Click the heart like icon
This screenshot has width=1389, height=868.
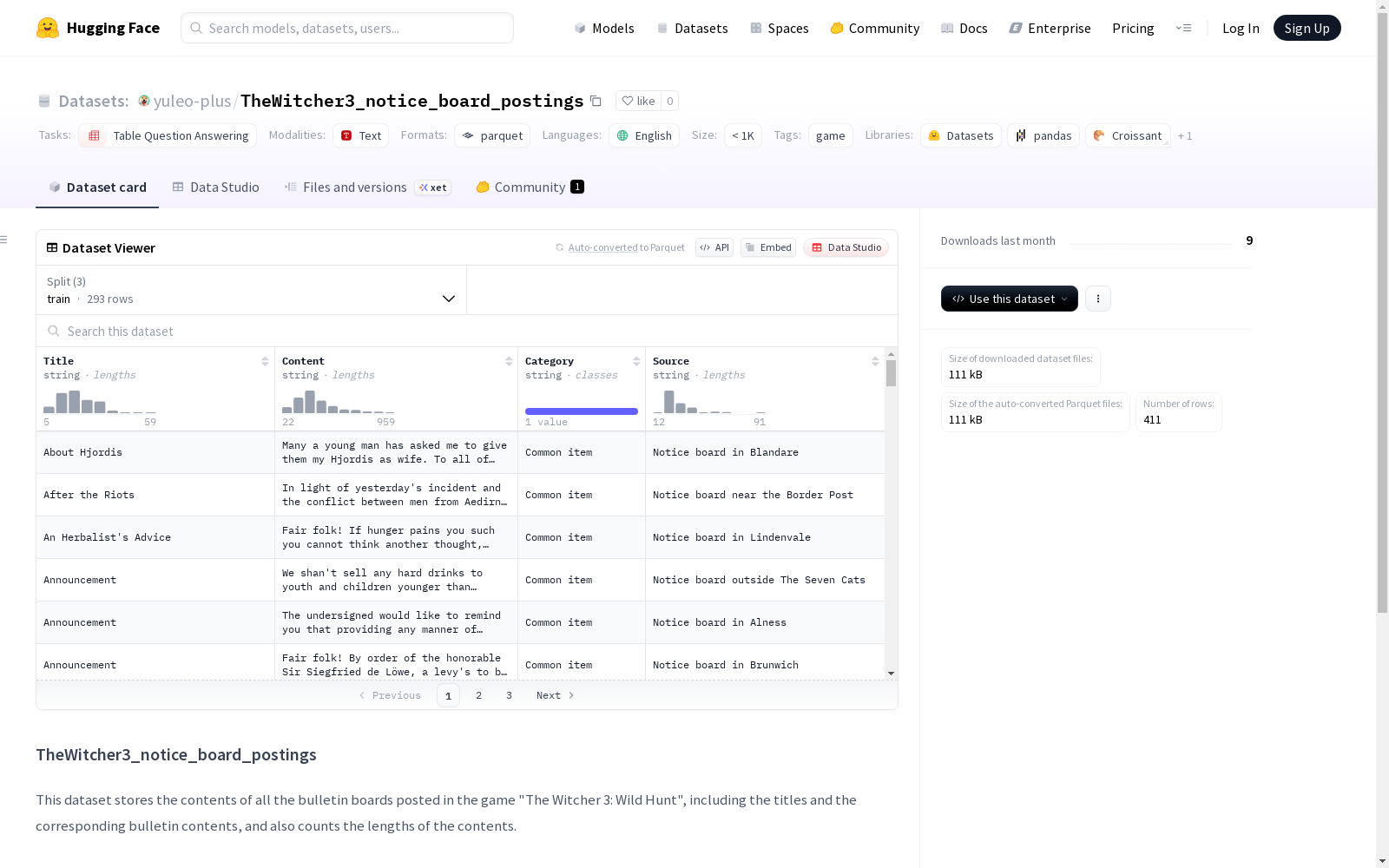click(x=628, y=101)
